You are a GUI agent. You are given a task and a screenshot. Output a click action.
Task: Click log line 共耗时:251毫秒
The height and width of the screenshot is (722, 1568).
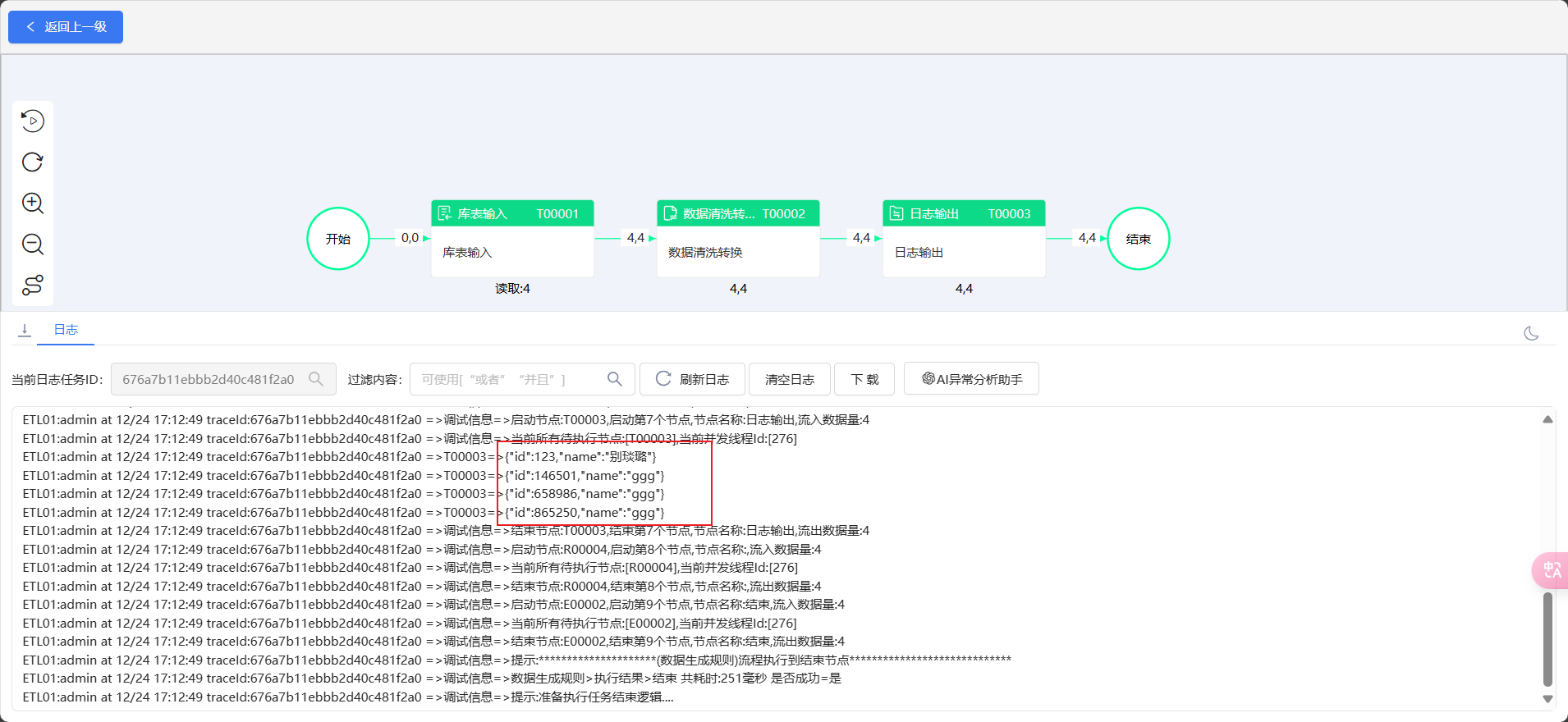(432, 679)
